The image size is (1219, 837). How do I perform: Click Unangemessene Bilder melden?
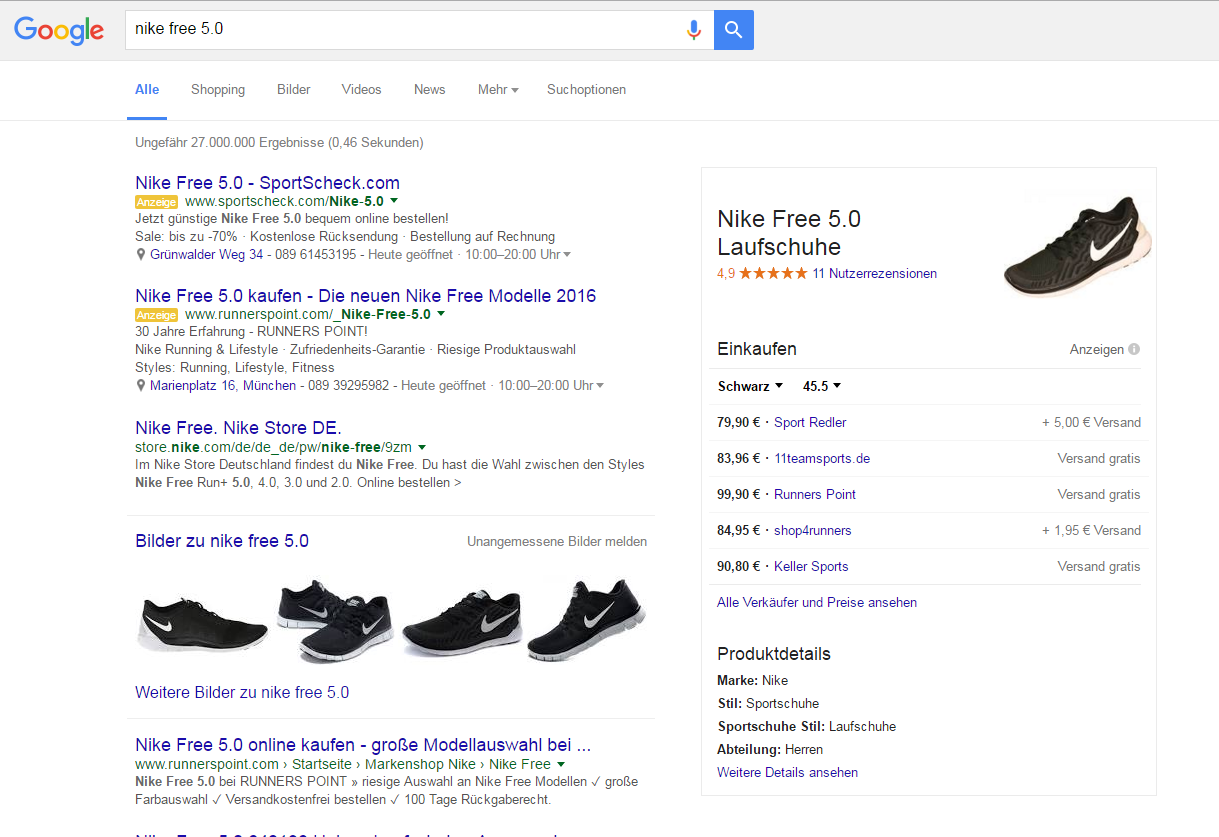tap(557, 541)
